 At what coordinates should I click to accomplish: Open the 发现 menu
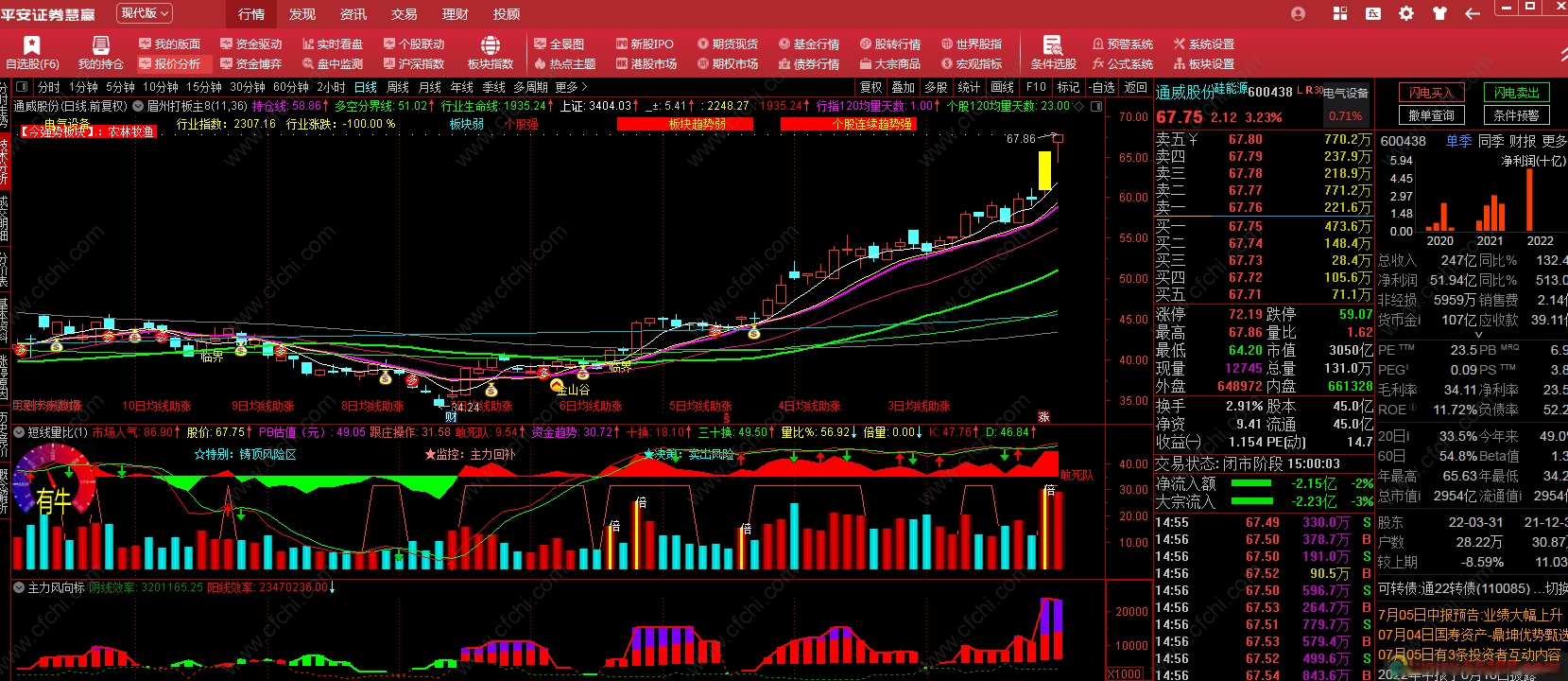302,14
